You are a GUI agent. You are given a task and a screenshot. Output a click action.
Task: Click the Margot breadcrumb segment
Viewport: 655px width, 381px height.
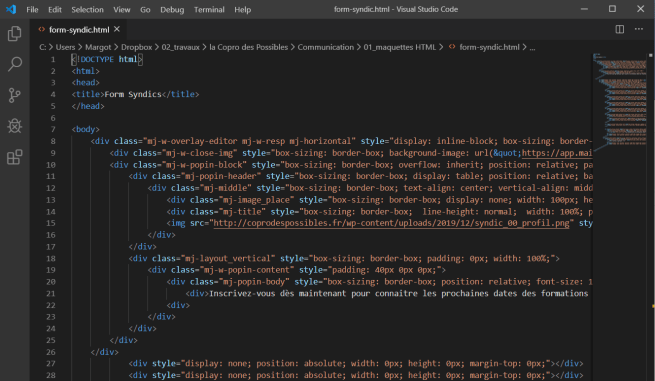(98, 47)
